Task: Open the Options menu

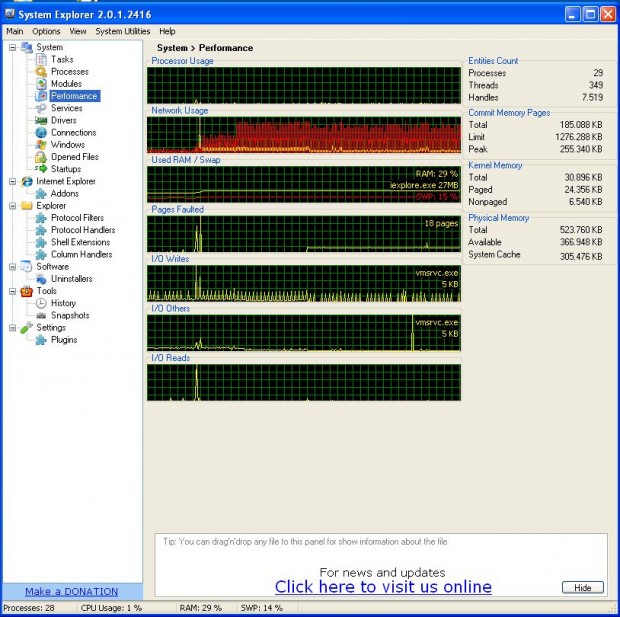Action: point(46,31)
